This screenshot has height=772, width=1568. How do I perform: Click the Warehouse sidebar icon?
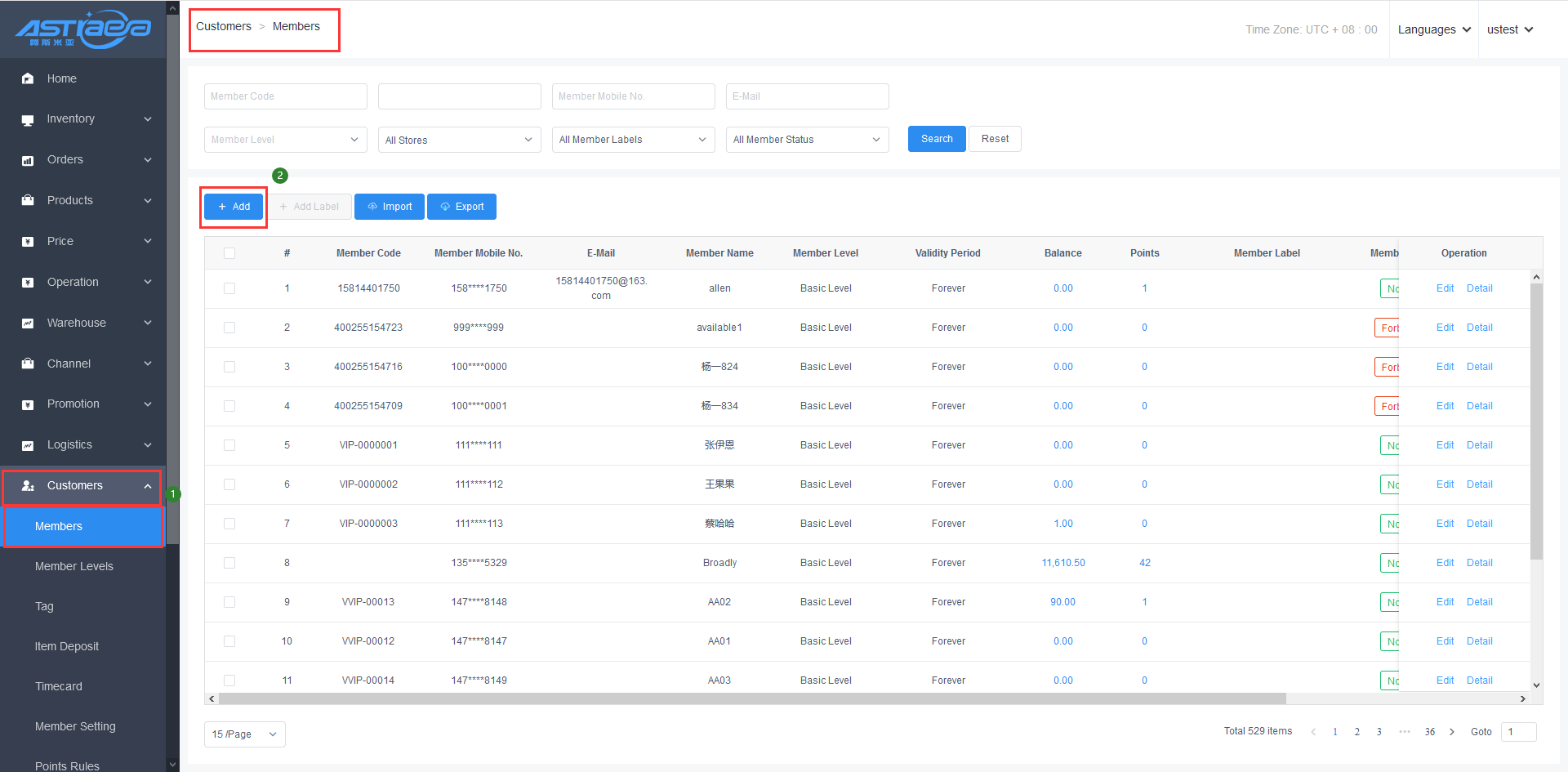(28, 323)
